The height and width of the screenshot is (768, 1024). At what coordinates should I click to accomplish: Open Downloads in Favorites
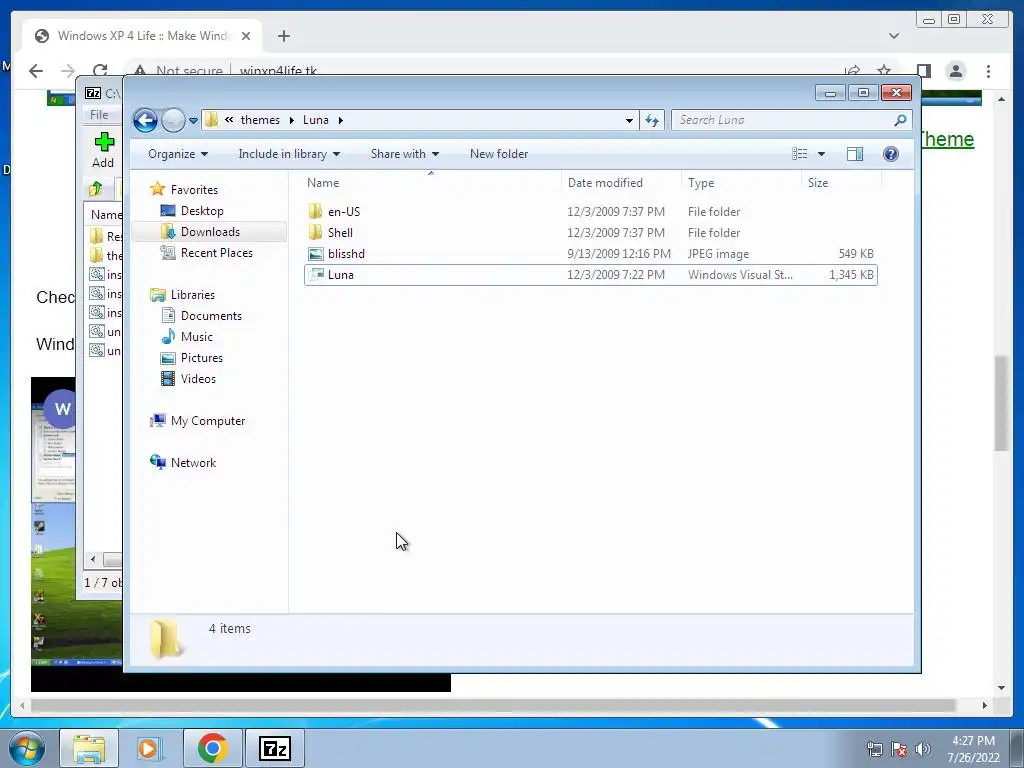click(x=210, y=232)
